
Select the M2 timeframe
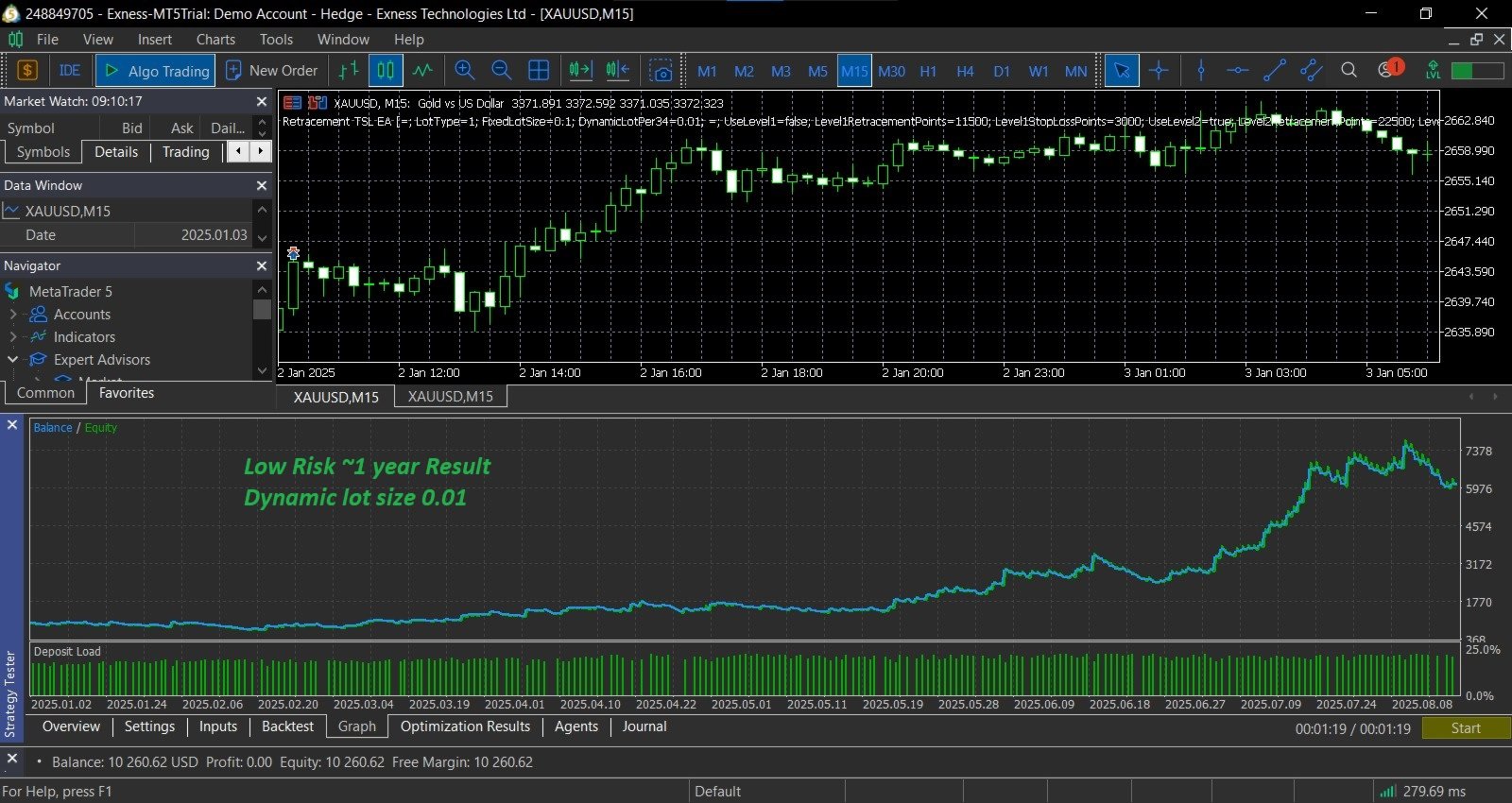744,71
